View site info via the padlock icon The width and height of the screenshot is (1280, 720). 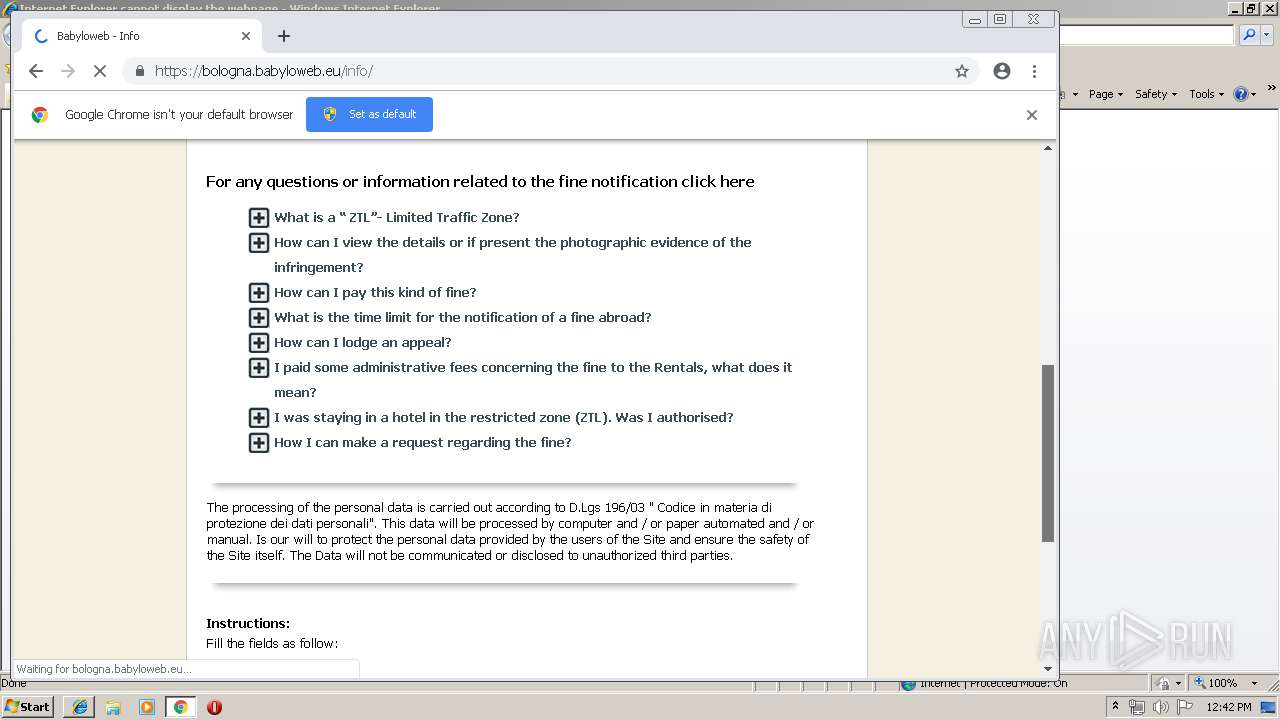point(139,71)
